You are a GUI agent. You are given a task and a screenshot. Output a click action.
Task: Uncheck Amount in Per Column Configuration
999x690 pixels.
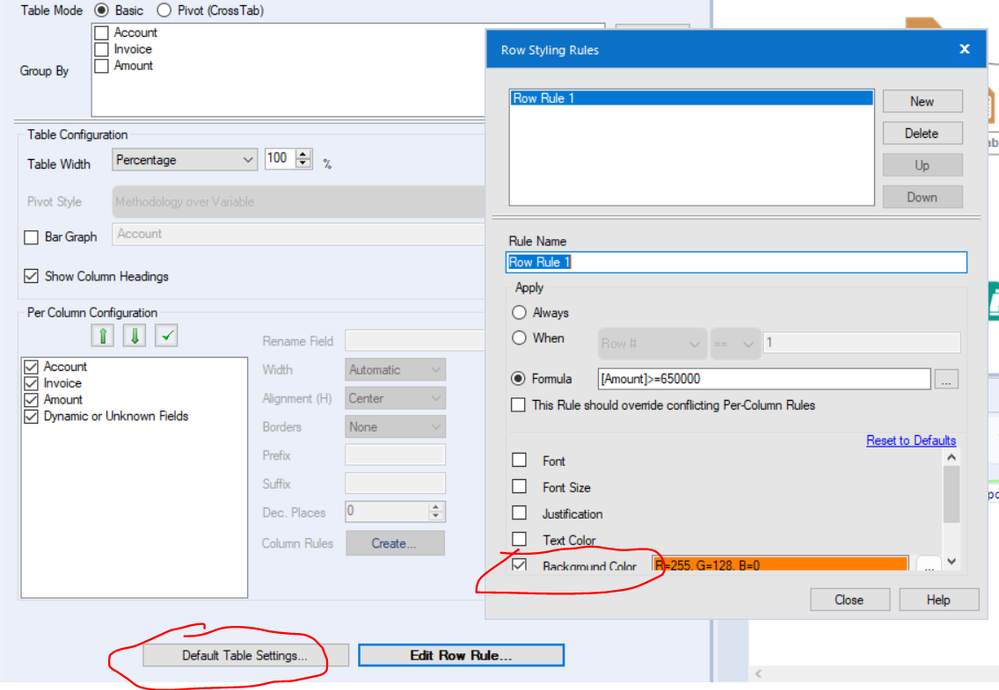[x=31, y=400]
